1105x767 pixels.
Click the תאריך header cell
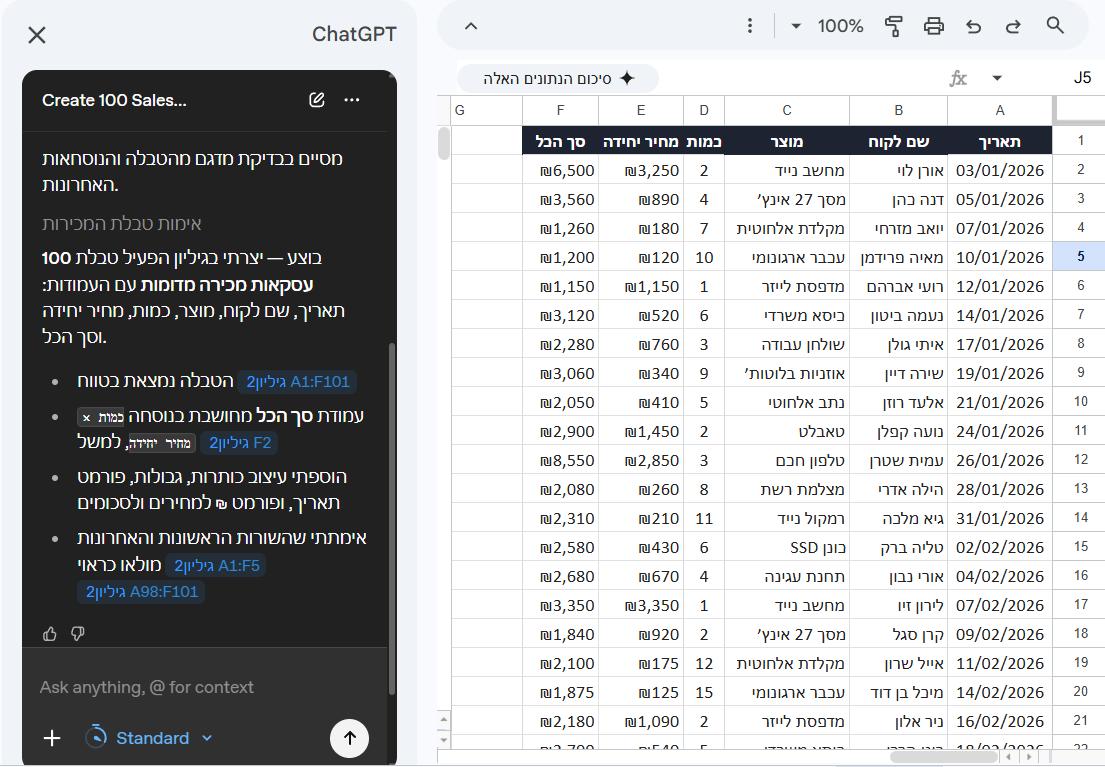tap(1000, 141)
